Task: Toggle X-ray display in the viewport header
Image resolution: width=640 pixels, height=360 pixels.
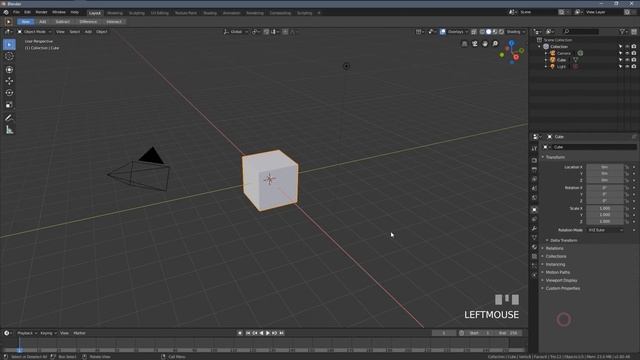Action: coord(474,31)
